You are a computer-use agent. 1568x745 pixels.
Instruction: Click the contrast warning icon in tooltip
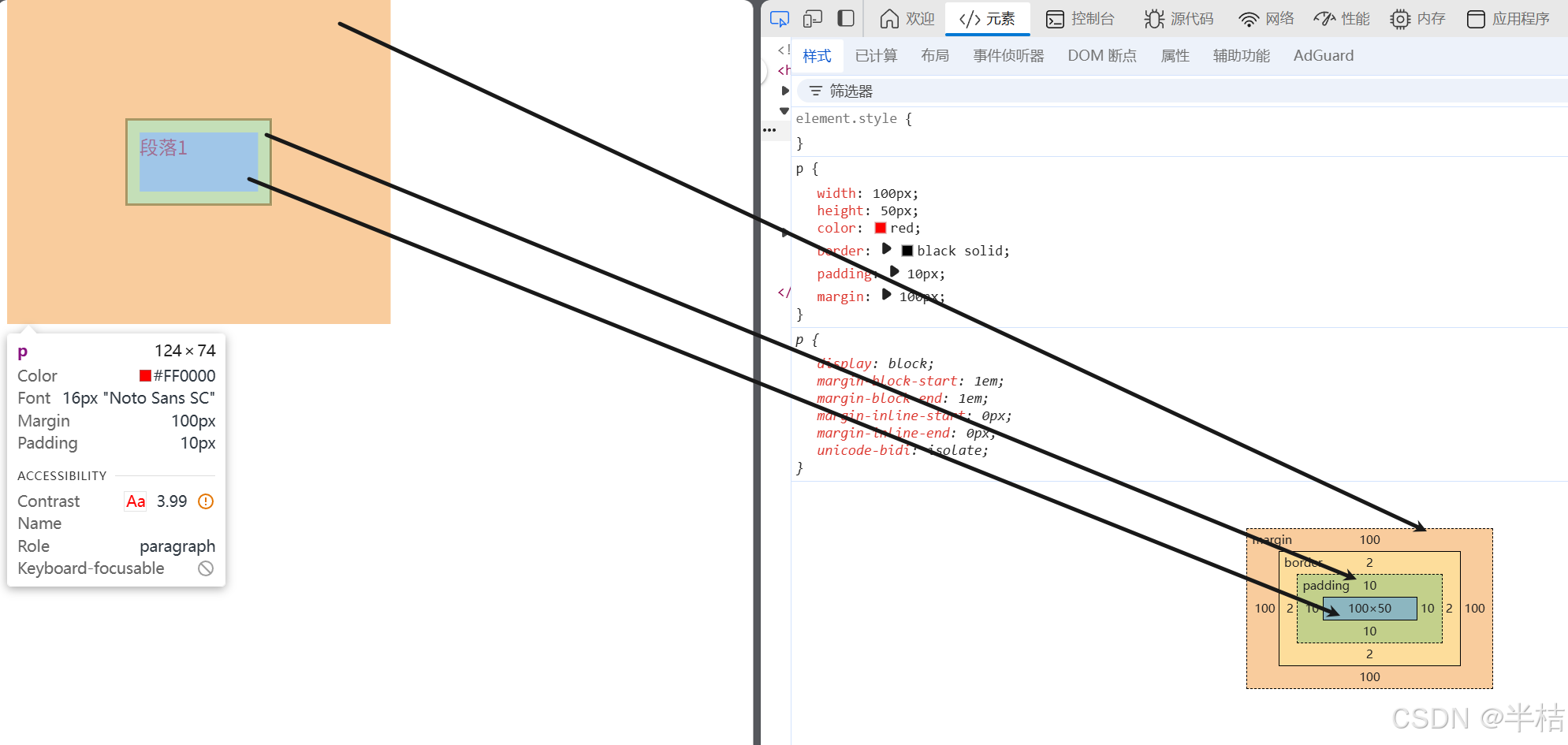(x=206, y=501)
